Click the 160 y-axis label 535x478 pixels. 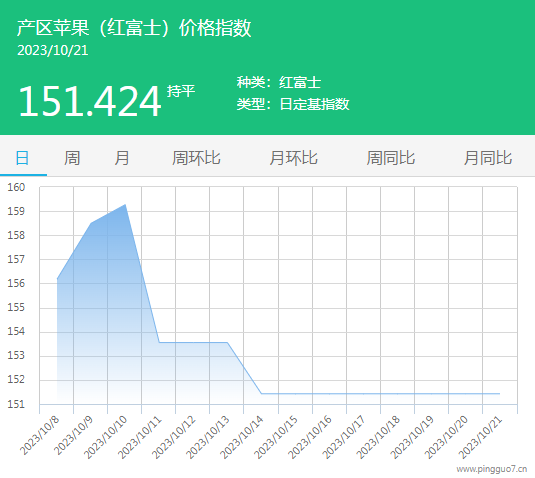click(x=16, y=187)
